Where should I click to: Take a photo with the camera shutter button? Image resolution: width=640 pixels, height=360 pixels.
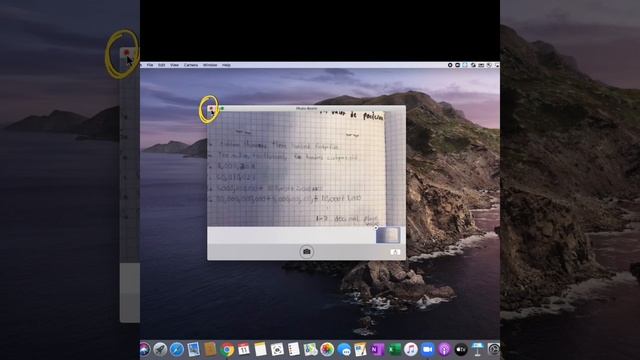coord(307,251)
